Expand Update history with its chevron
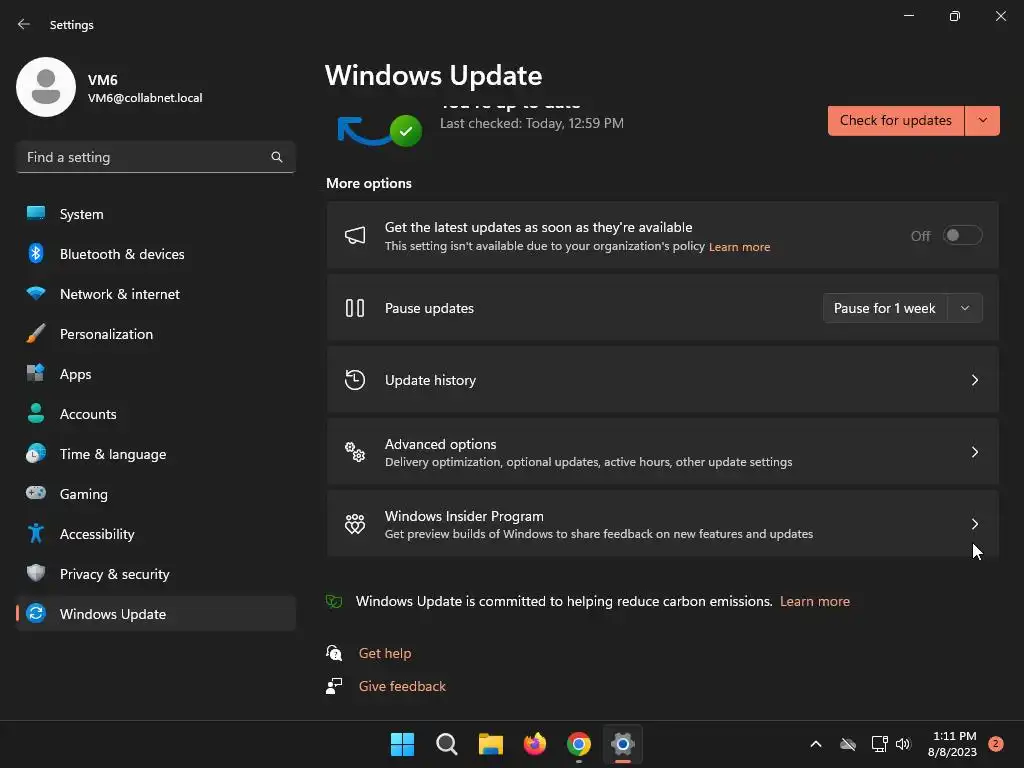The width and height of the screenshot is (1024, 768). (974, 380)
